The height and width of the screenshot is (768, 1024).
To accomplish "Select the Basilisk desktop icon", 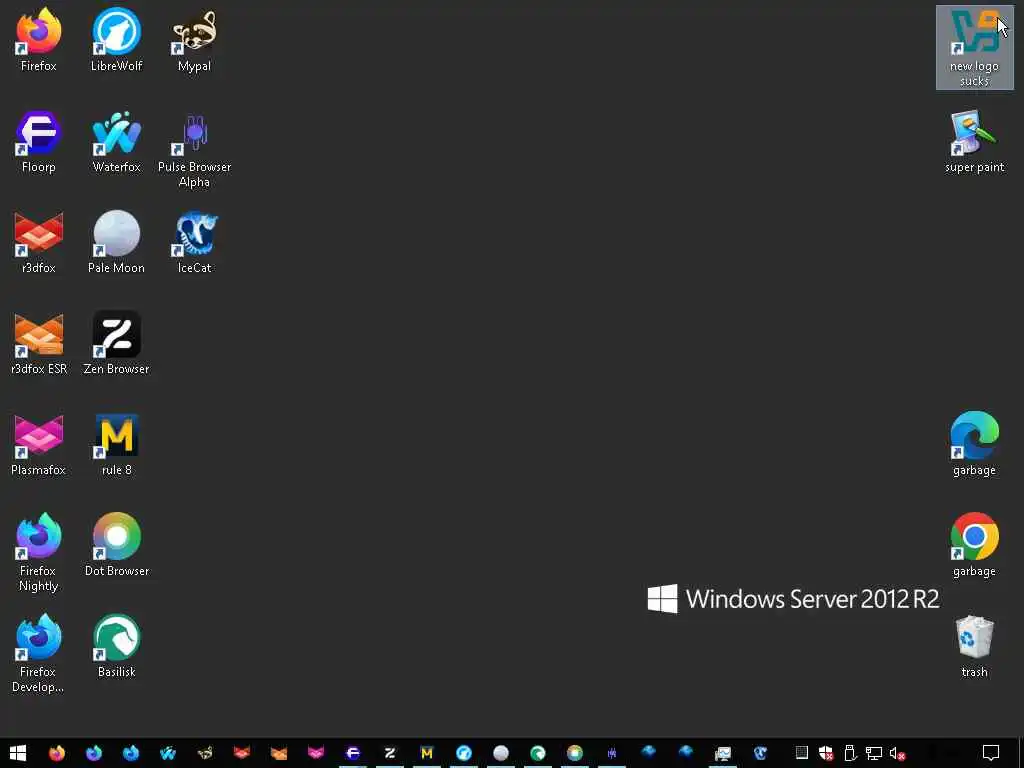I will tap(116, 646).
